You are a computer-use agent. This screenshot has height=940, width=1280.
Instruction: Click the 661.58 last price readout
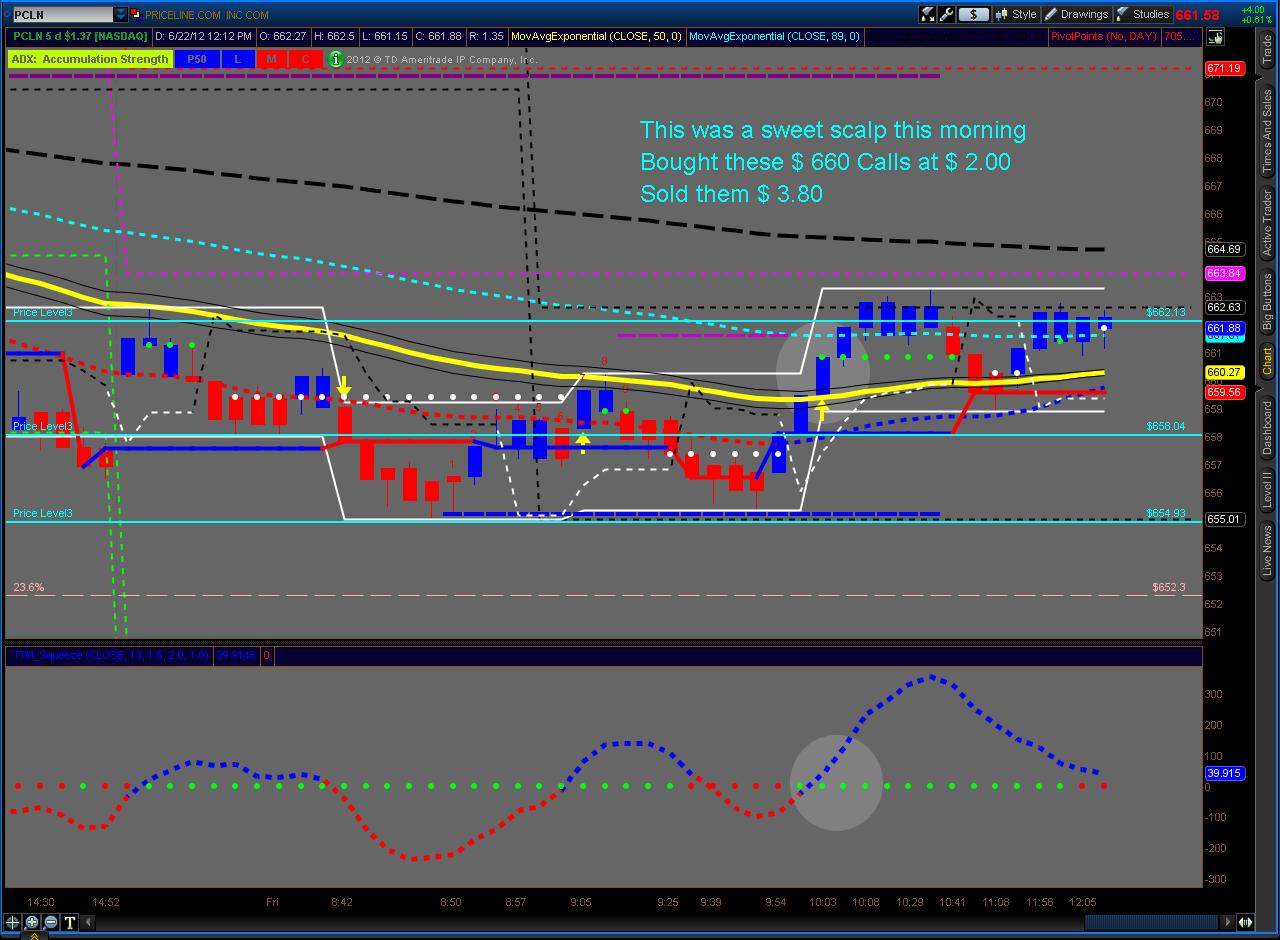click(1197, 15)
